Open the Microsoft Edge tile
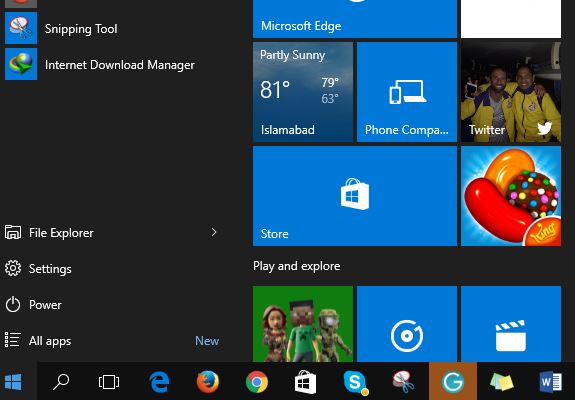The height and width of the screenshot is (400, 575). pyautogui.click(x=355, y=19)
